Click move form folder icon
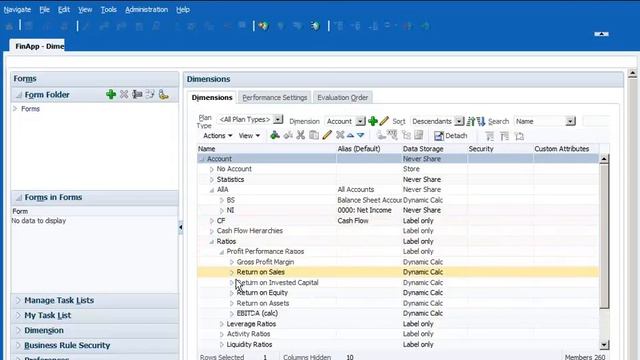Viewport: 640px width, 360px height. click(150, 95)
